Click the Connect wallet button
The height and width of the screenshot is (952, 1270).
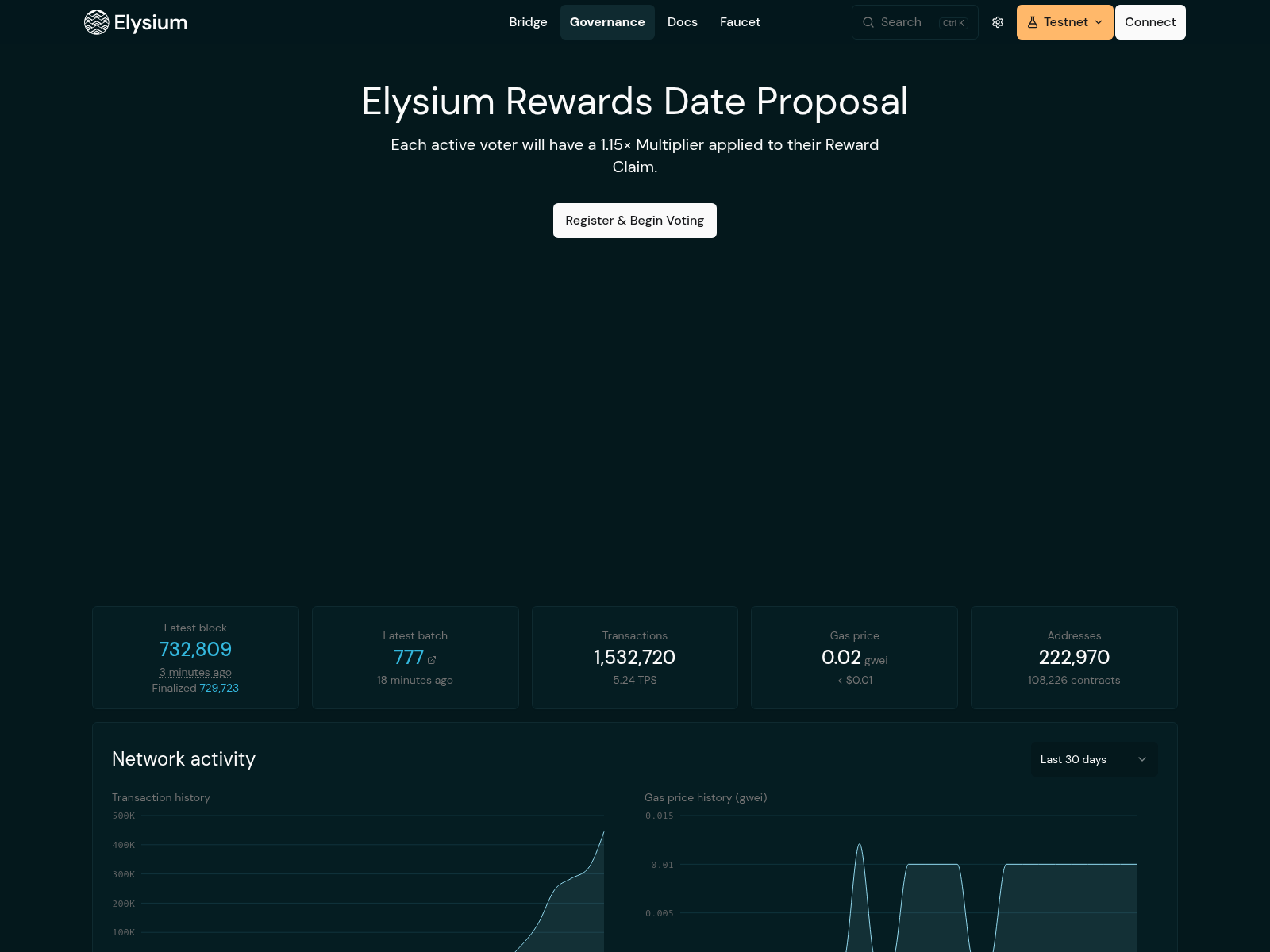1150,22
